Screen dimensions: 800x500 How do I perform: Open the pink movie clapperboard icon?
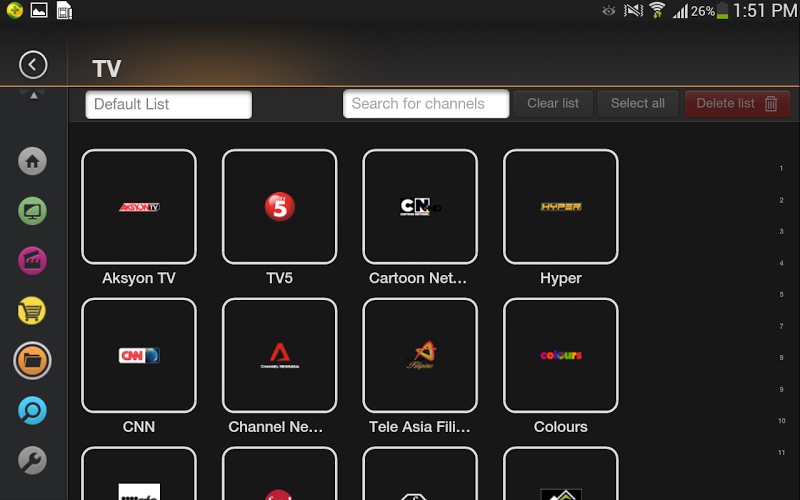pos(32,261)
